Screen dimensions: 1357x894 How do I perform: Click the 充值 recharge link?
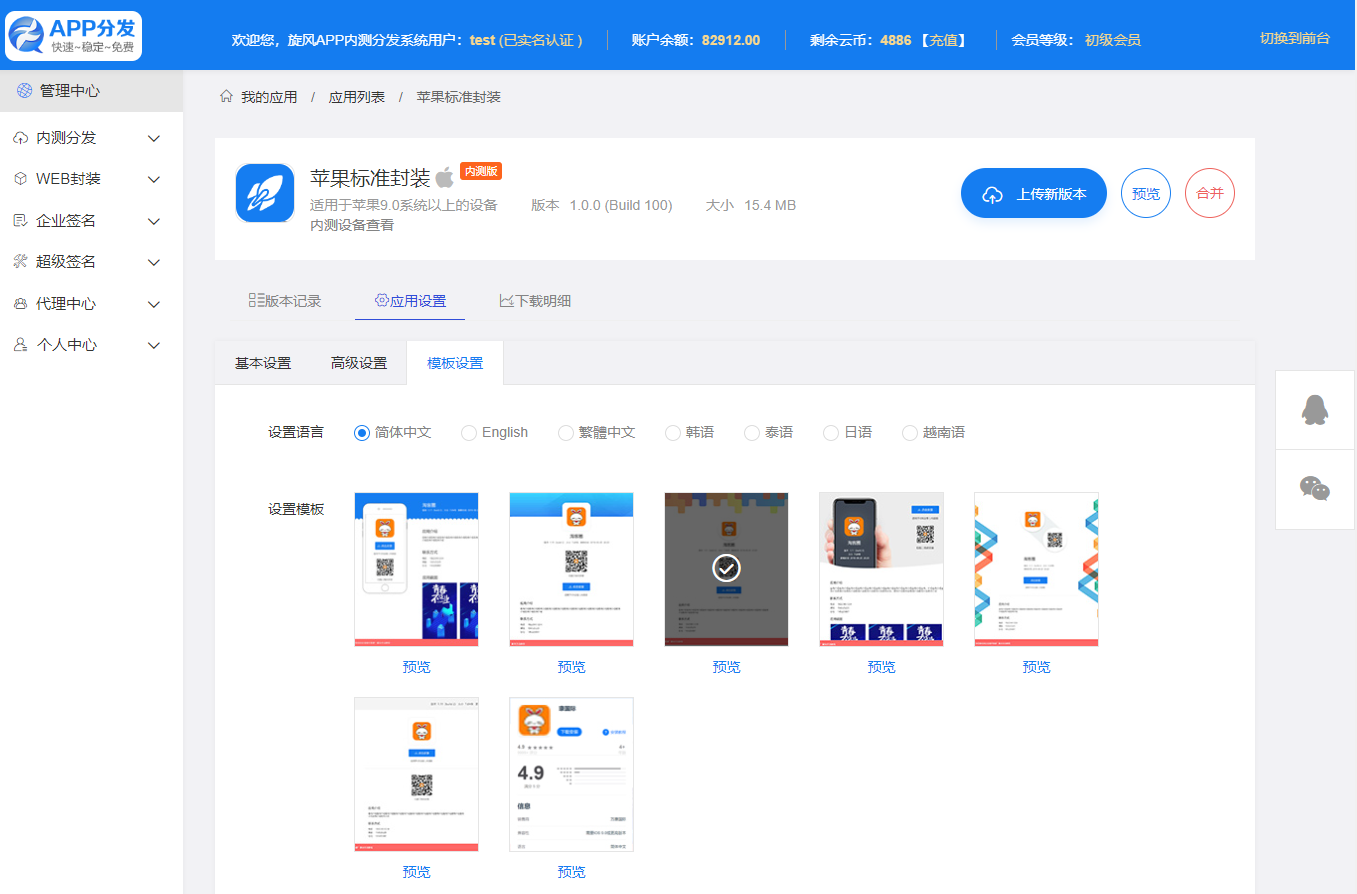click(943, 41)
